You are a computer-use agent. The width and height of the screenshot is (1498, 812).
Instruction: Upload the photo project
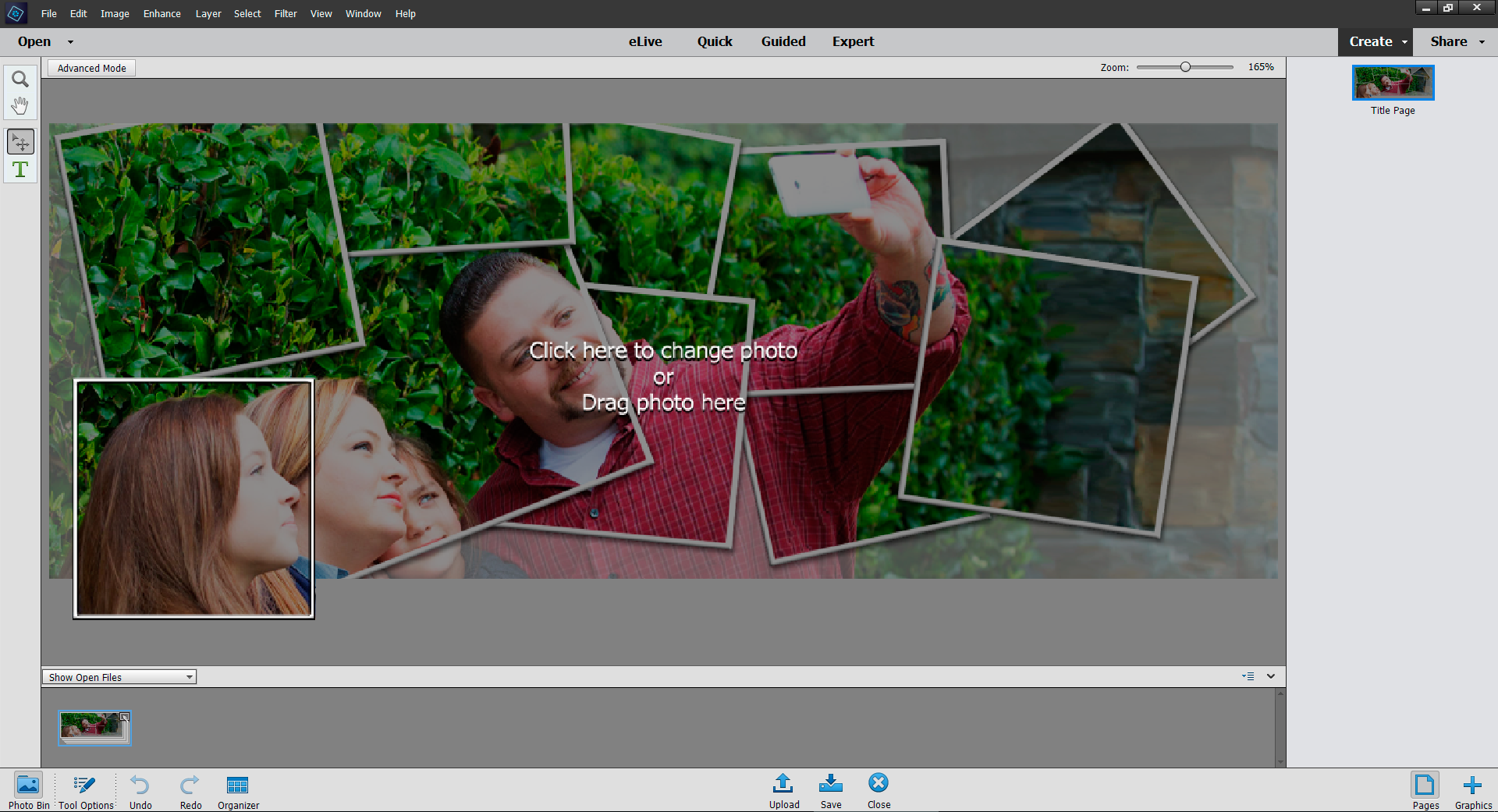click(783, 790)
